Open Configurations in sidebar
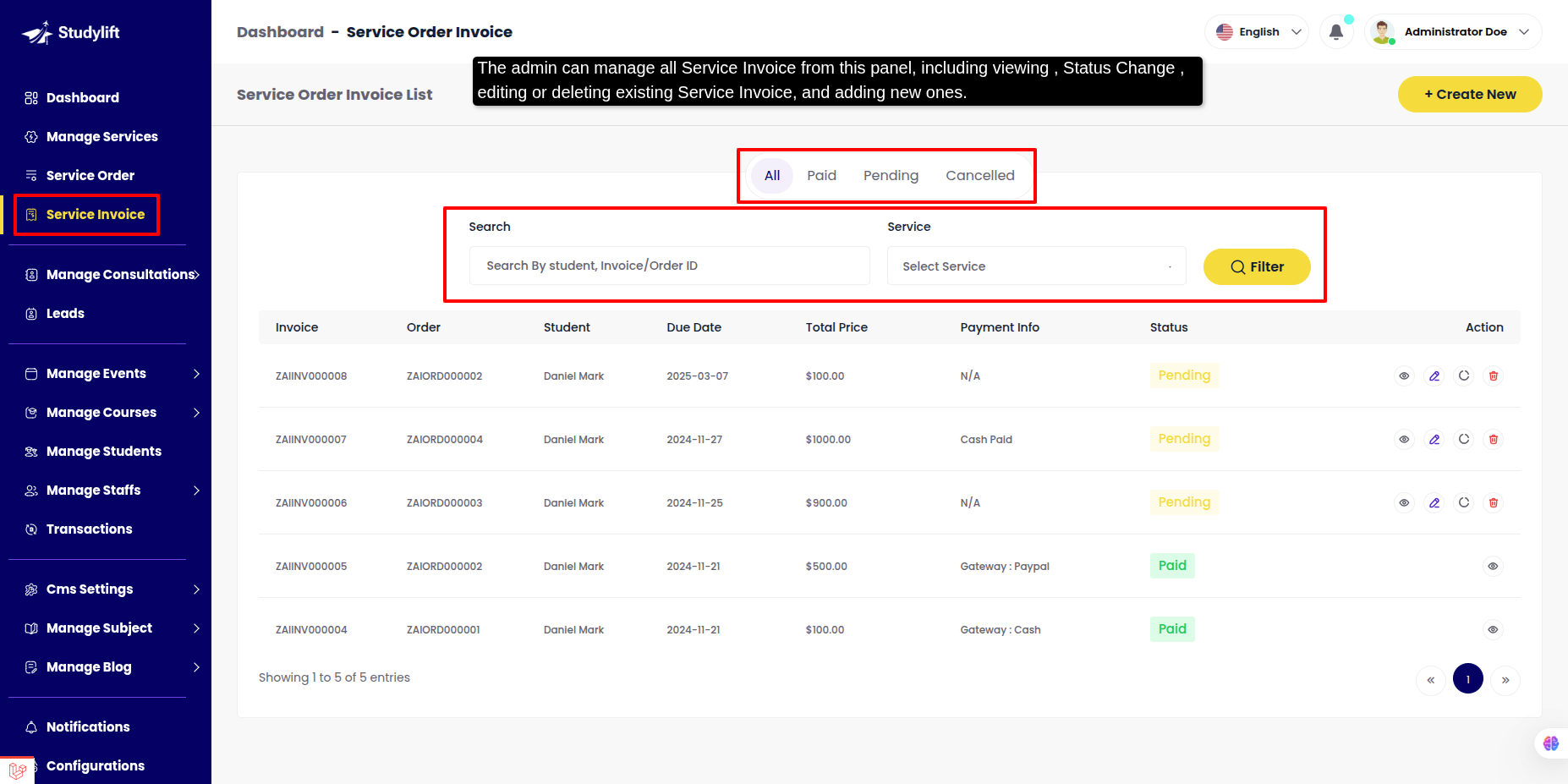This screenshot has height=784, width=1568. [x=95, y=766]
